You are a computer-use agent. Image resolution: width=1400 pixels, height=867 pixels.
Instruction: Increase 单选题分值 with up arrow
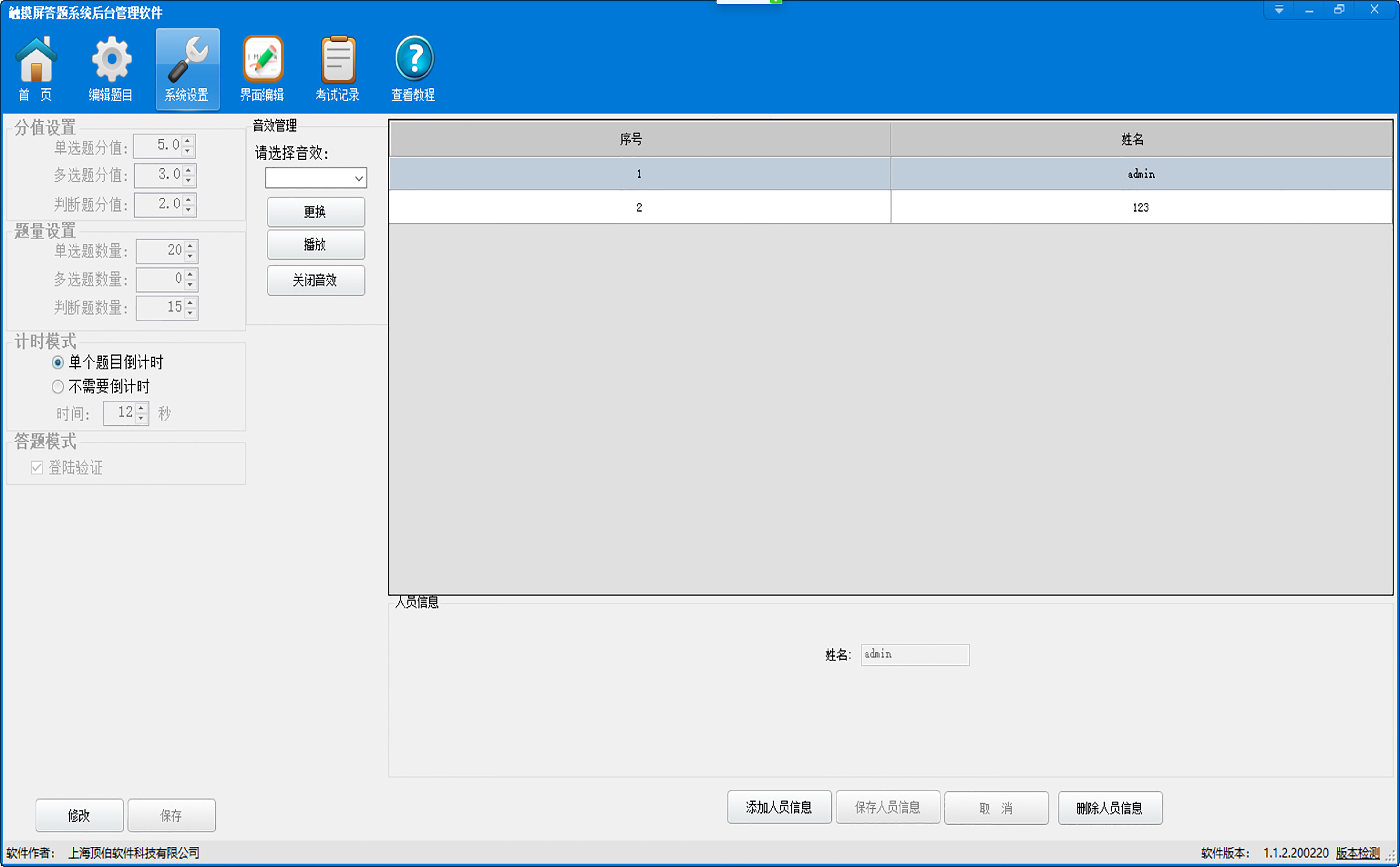point(188,141)
